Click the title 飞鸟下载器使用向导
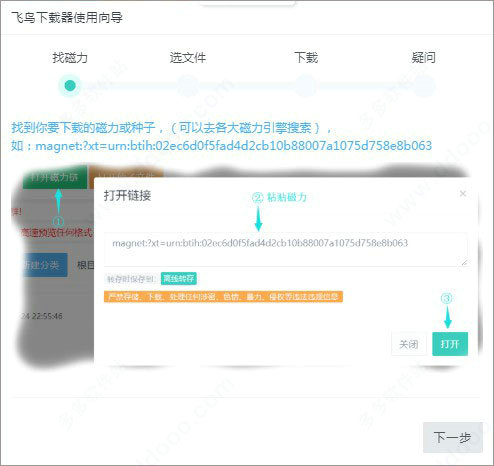 (67, 17)
